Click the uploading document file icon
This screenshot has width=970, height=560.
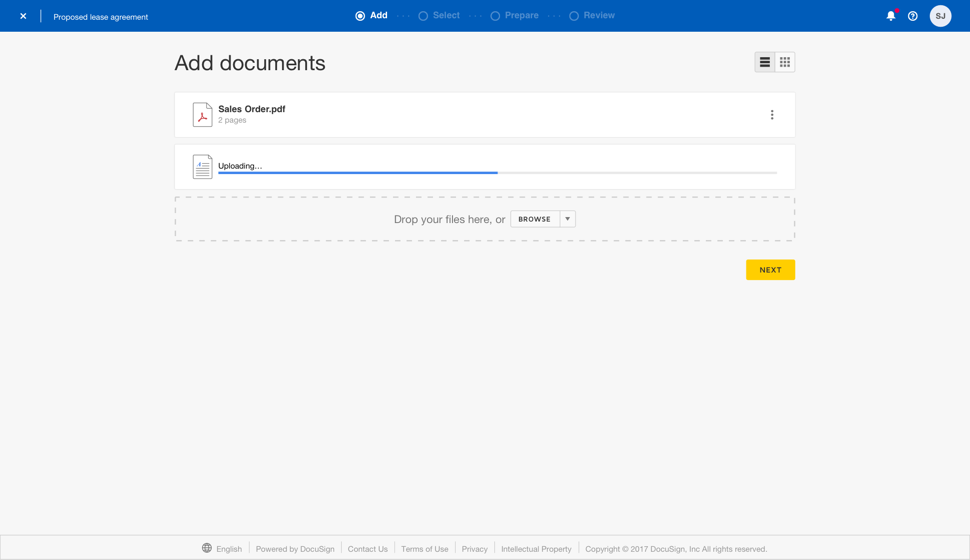[202, 167]
